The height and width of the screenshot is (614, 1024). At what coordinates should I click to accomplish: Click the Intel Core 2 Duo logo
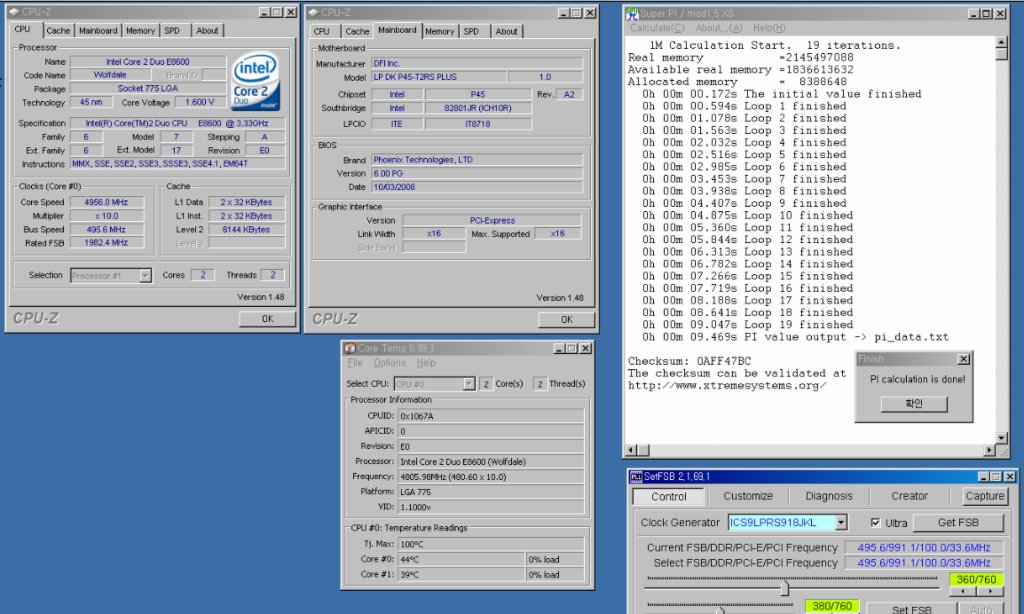(x=255, y=81)
